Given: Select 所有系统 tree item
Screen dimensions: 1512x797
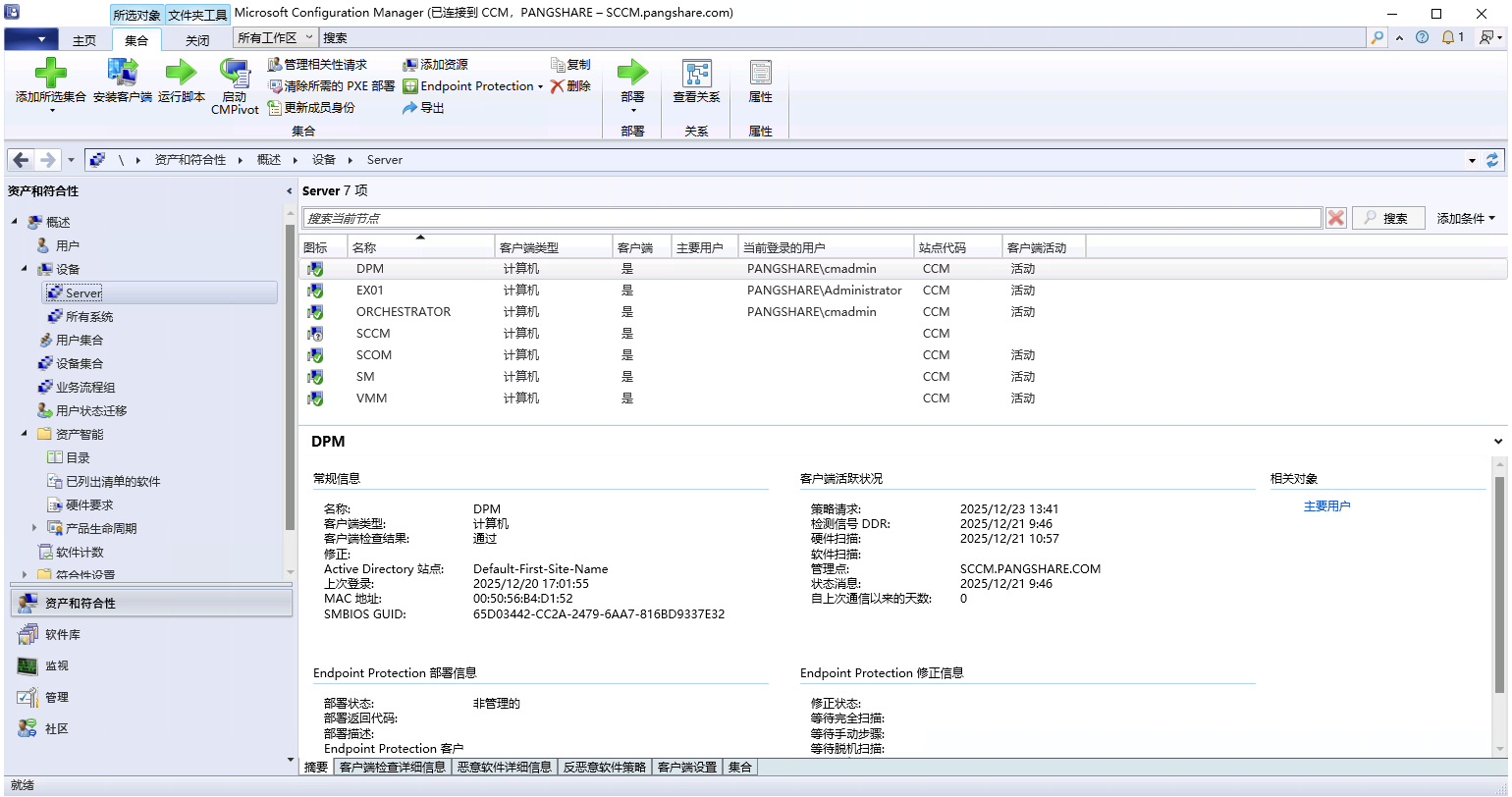Looking at the screenshot, I should [x=89, y=316].
